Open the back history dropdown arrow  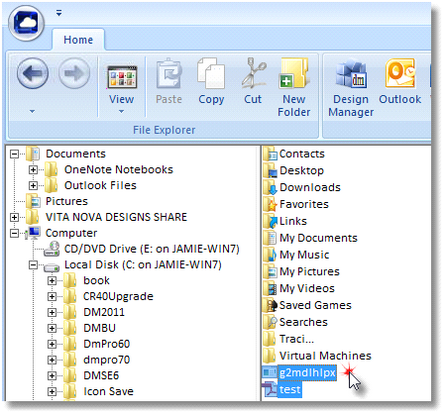[32, 111]
